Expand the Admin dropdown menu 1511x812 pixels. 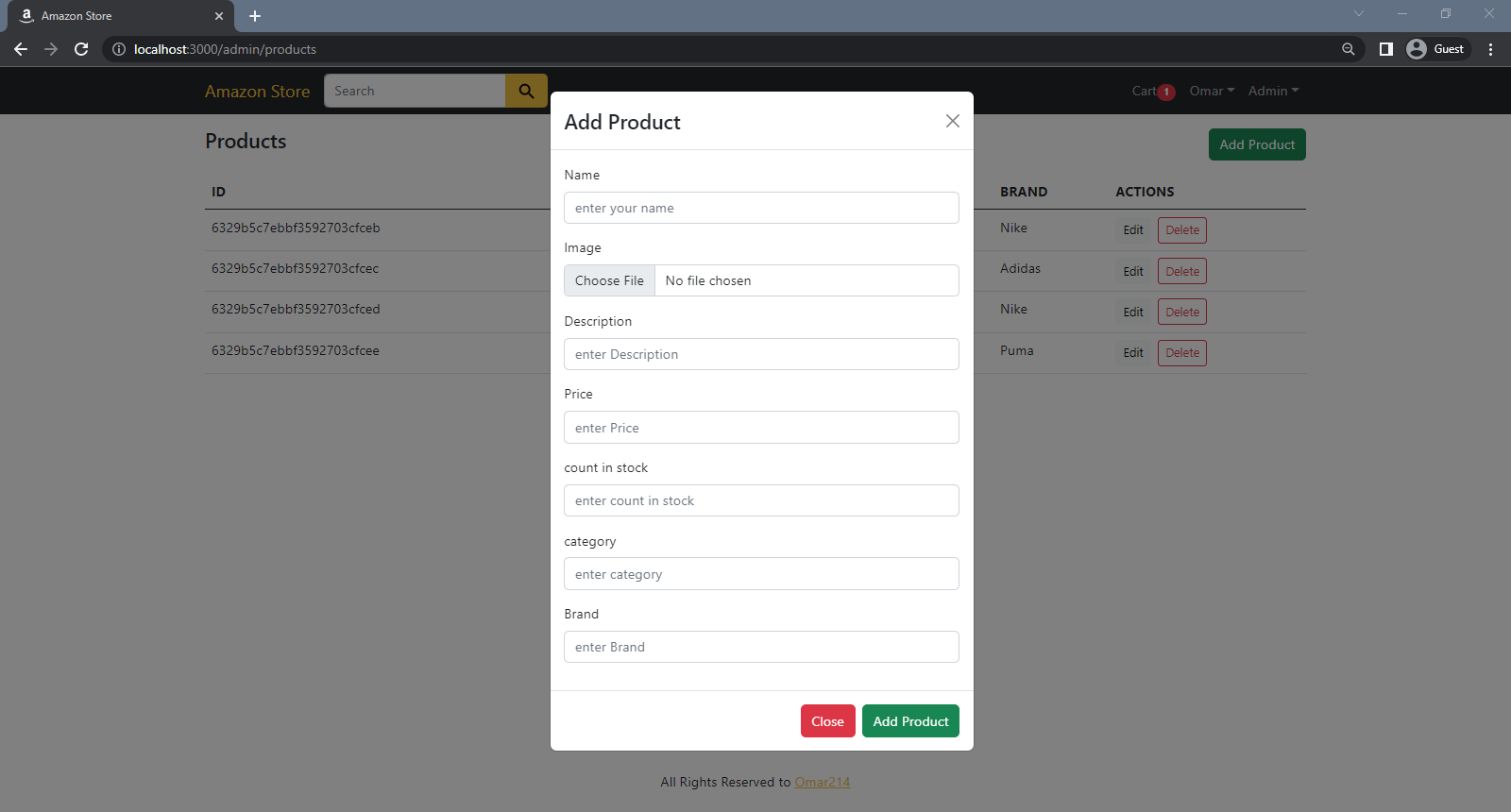(x=1273, y=91)
